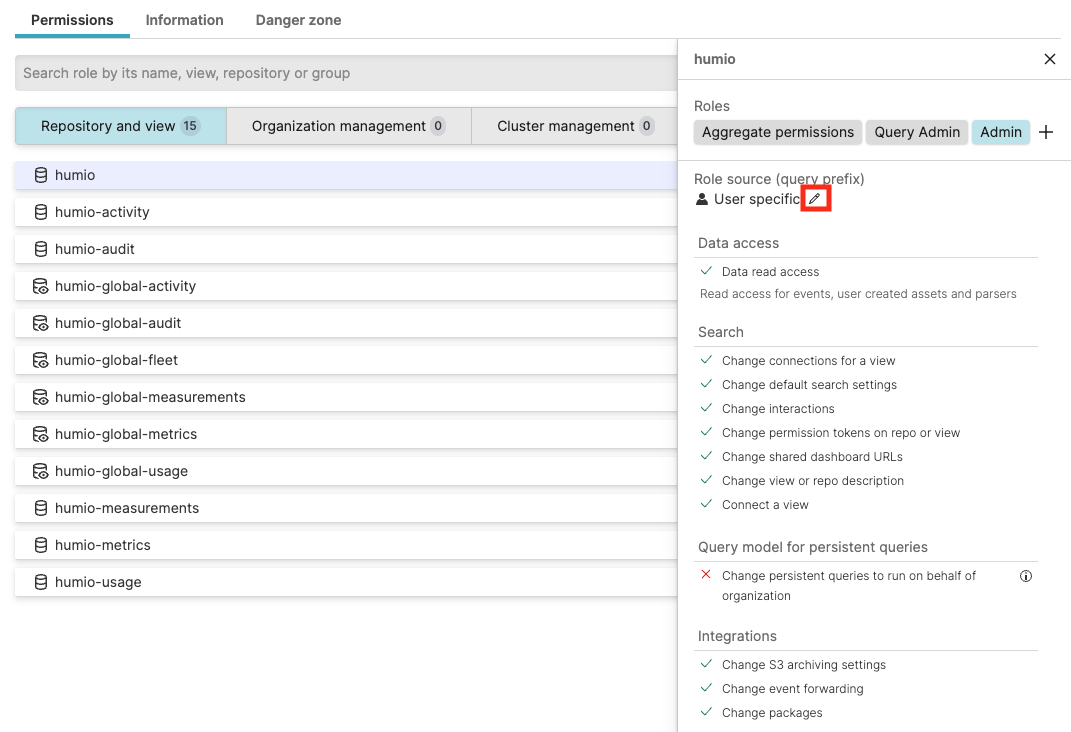Toggle the checkmark on Connect a view
Image resolution: width=1071 pixels, height=732 pixels.
point(706,504)
